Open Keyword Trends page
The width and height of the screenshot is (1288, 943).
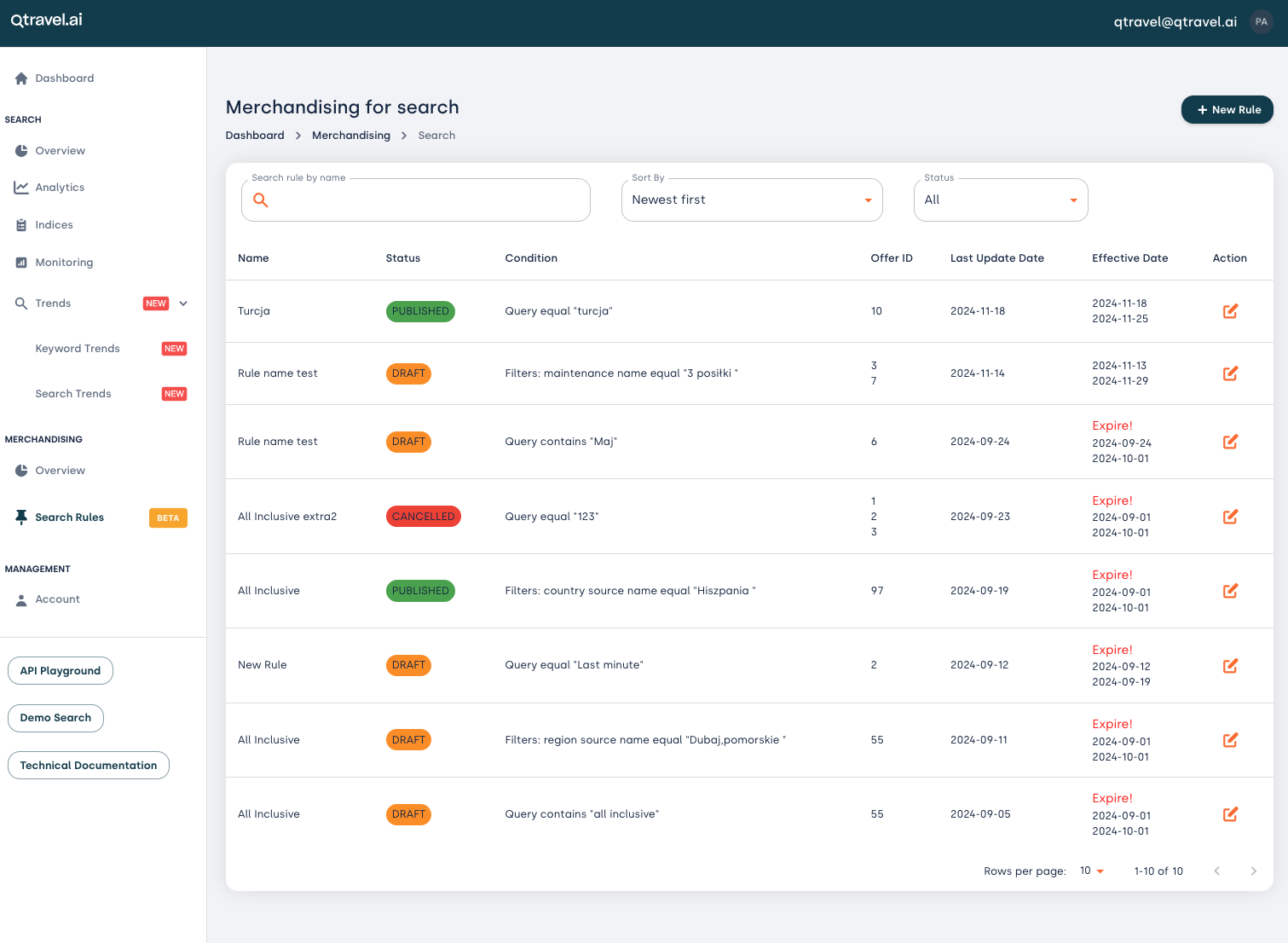78,349
